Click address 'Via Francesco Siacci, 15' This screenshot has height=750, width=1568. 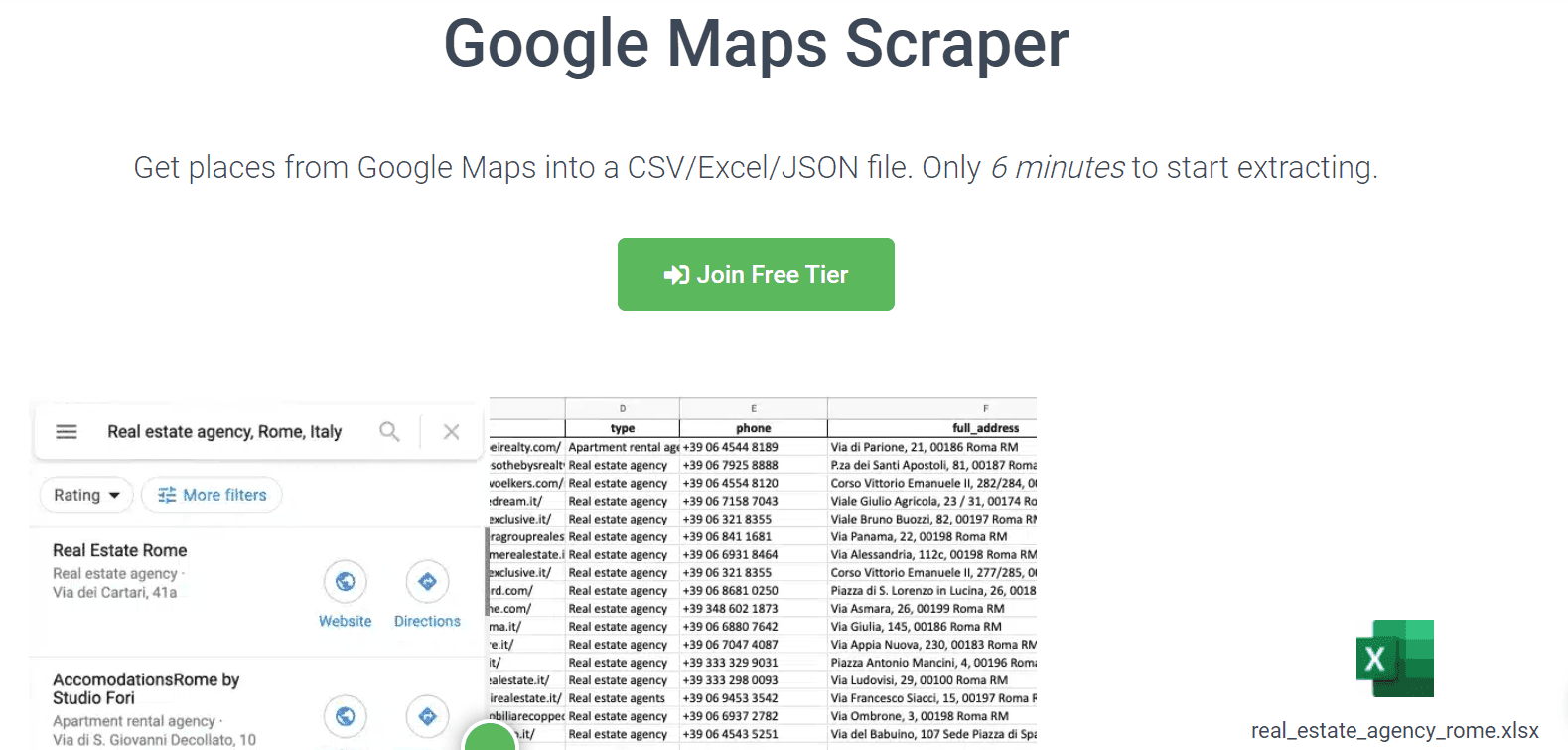(931, 698)
